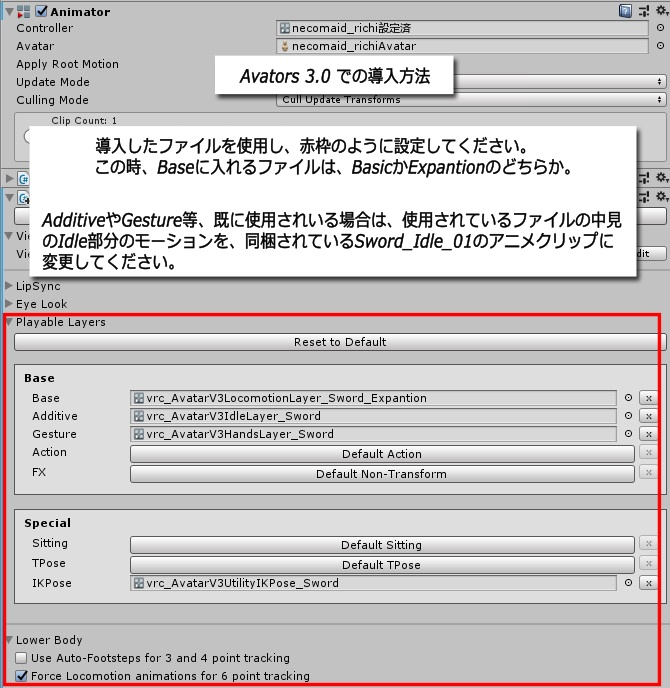Image resolution: width=670 pixels, height=688 pixels.
Task: Click the Default TPose button
Action: click(382, 565)
